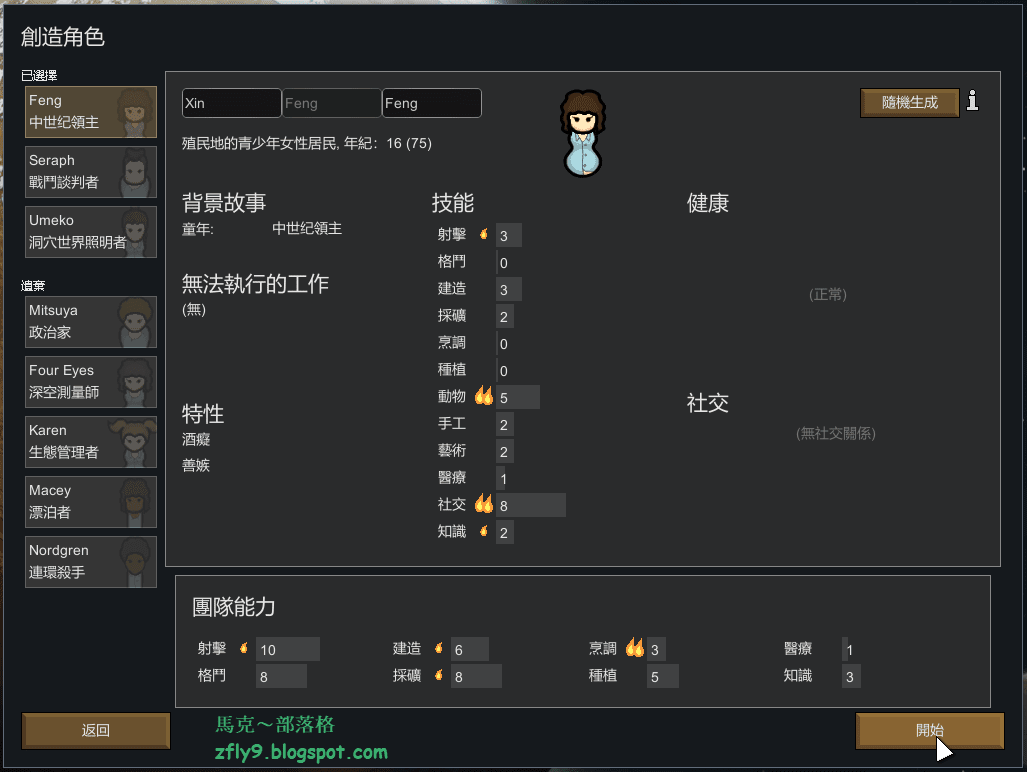Select abandoned colonist Four Eyes
The image size is (1027, 772).
(x=91, y=382)
